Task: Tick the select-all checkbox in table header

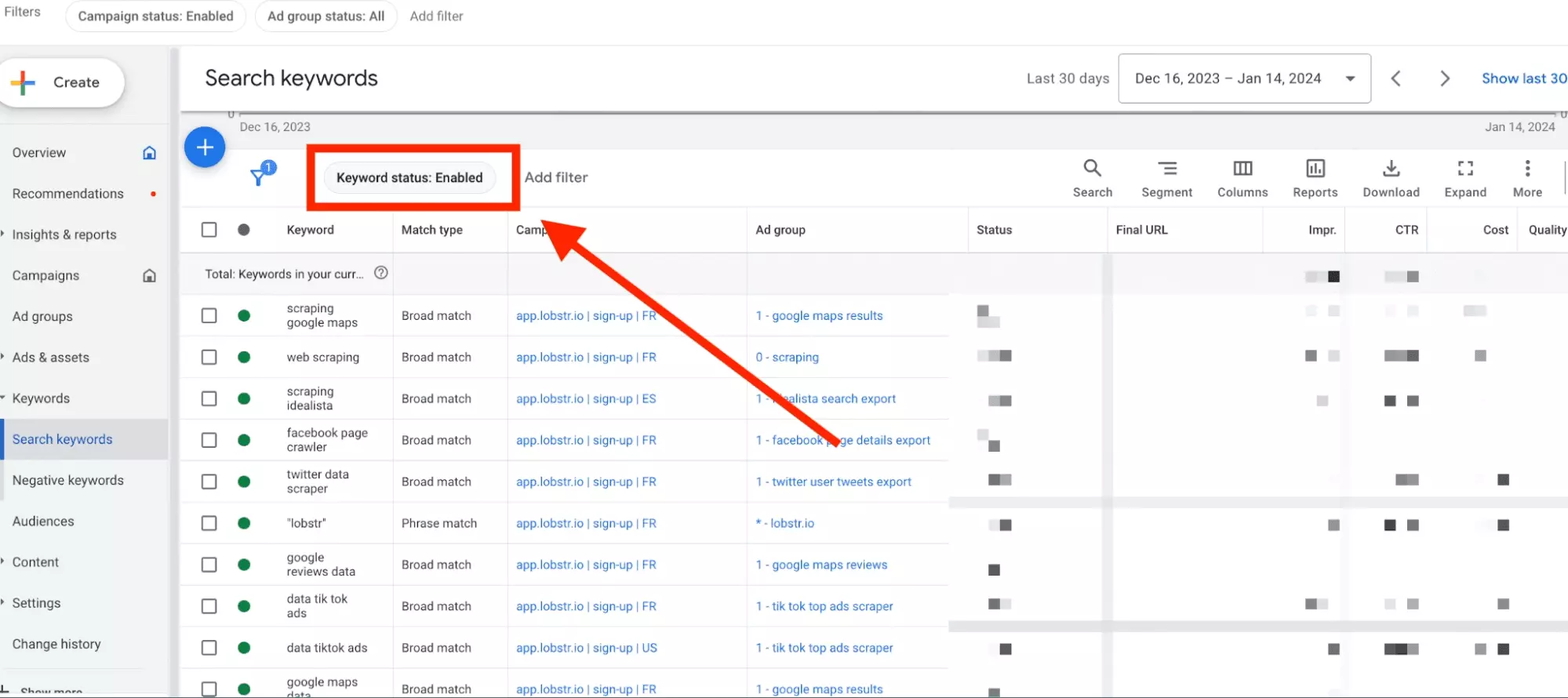Action: (x=209, y=230)
